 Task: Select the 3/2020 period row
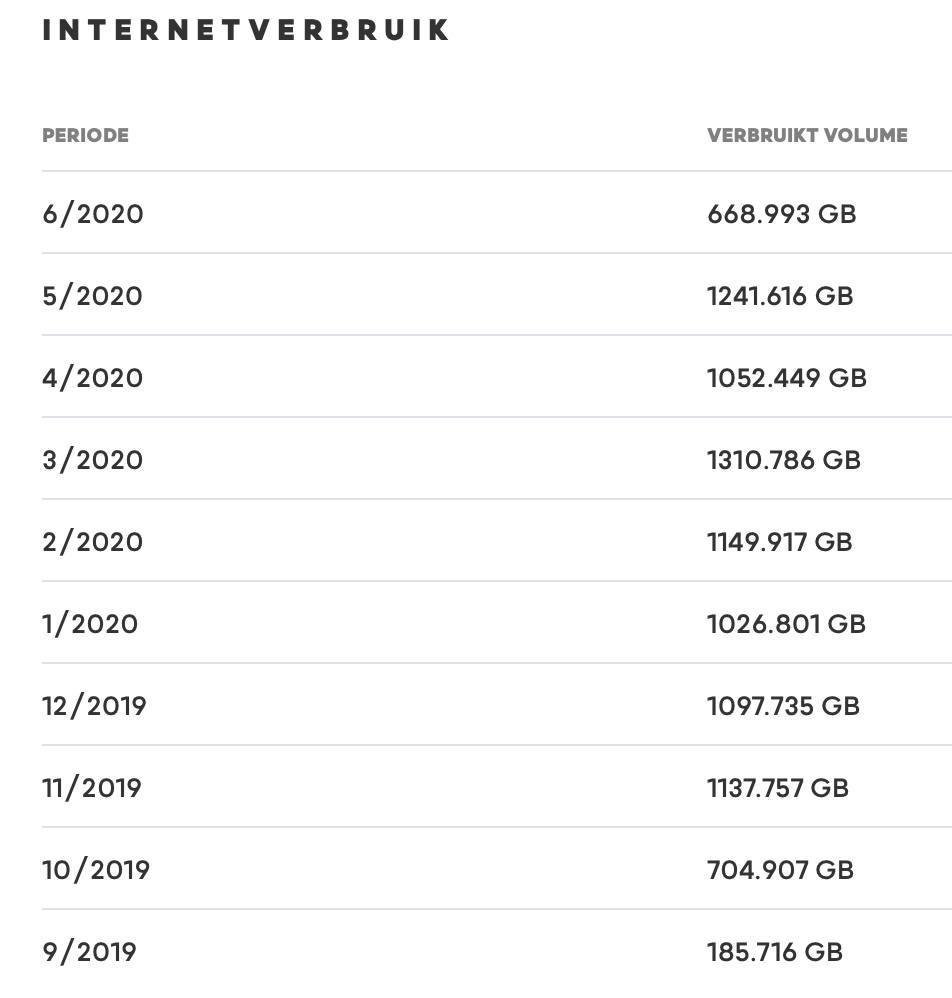tap(93, 460)
